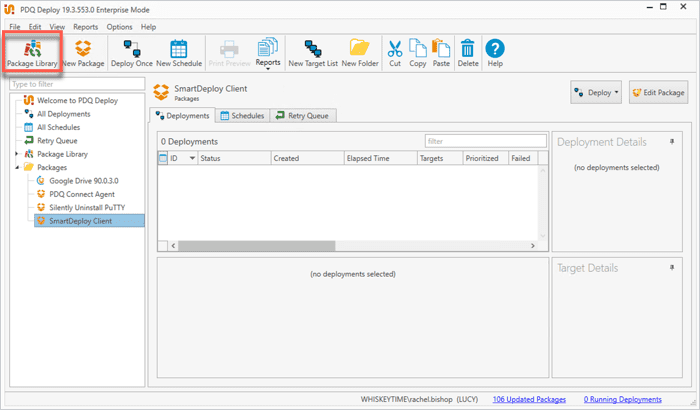Click the ID column sort arrow
The image size is (700, 410).
(x=192, y=158)
